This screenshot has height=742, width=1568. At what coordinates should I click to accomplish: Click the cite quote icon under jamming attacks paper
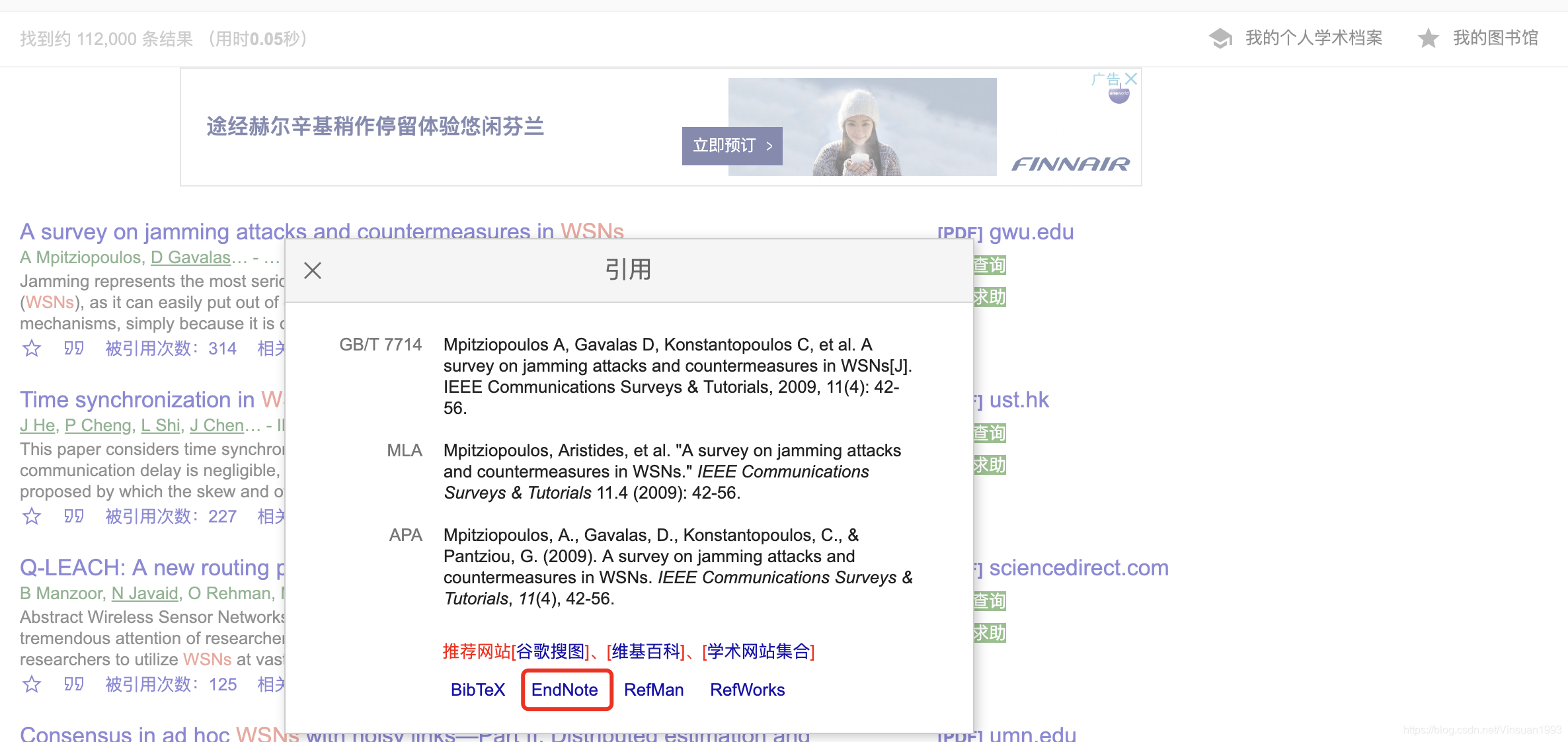74,348
